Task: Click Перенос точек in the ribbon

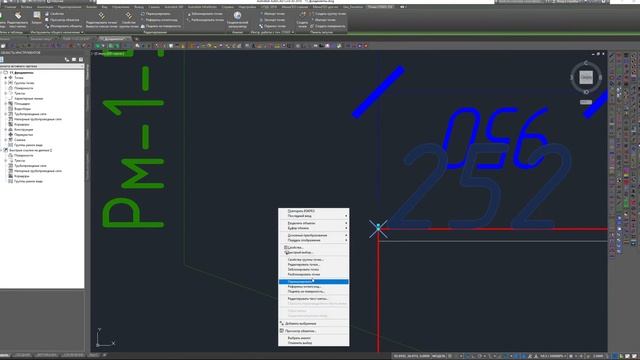Action: pyautogui.click(x=273, y=26)
